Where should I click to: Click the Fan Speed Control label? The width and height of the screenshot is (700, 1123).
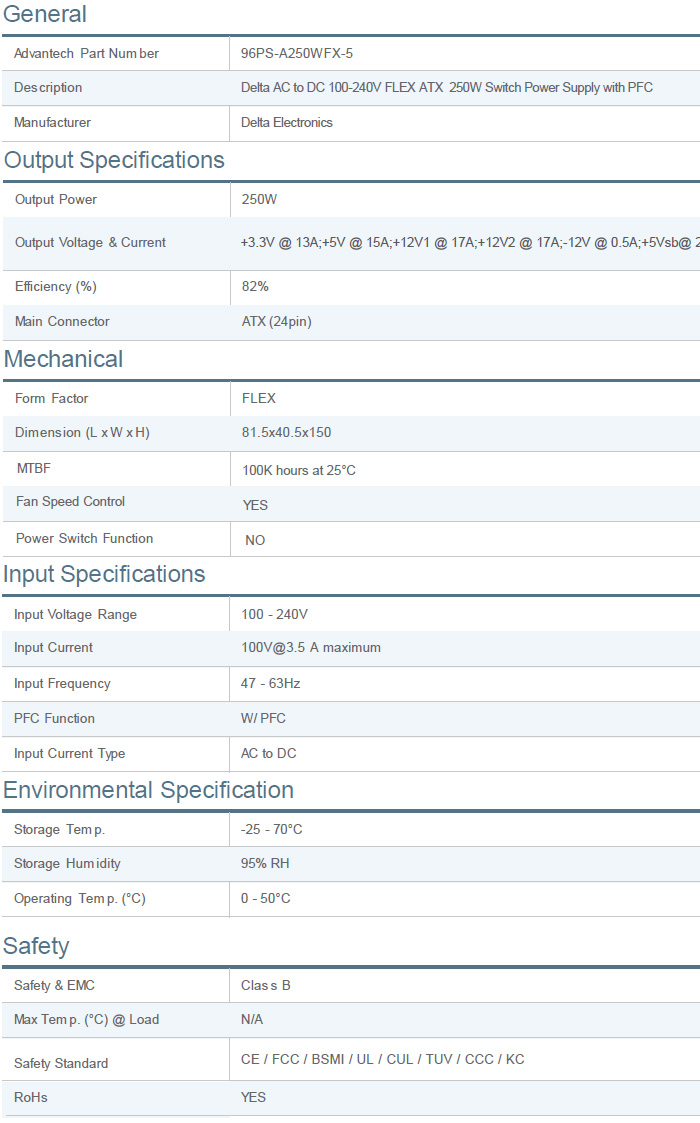tap(70, 502)
